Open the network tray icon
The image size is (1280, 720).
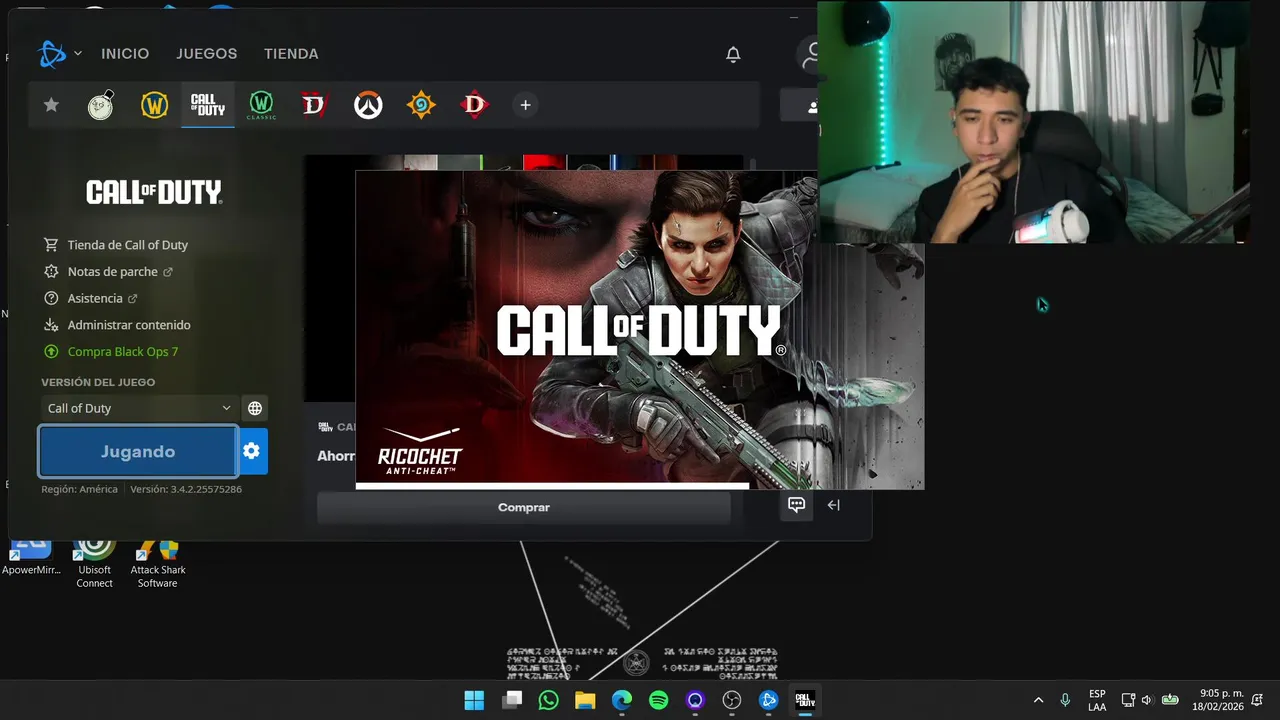coord(1128,700)
